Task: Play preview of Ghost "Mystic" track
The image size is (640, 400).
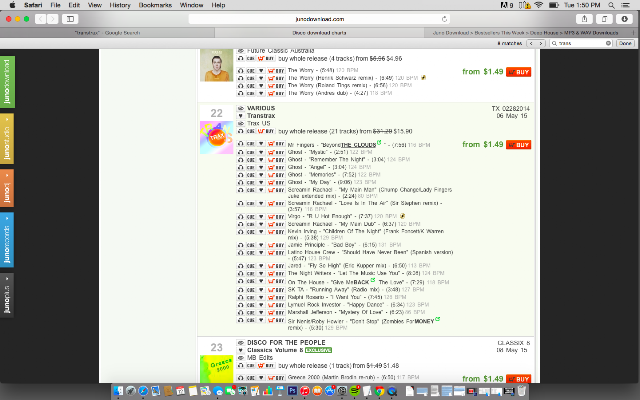Action: click(240, 152)
